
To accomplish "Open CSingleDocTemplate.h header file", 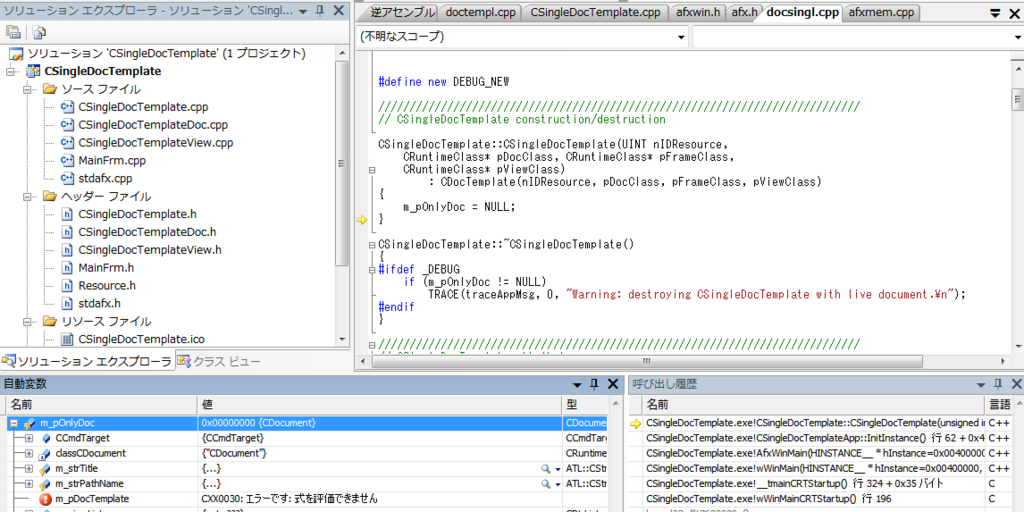I will tap(137, 214).
